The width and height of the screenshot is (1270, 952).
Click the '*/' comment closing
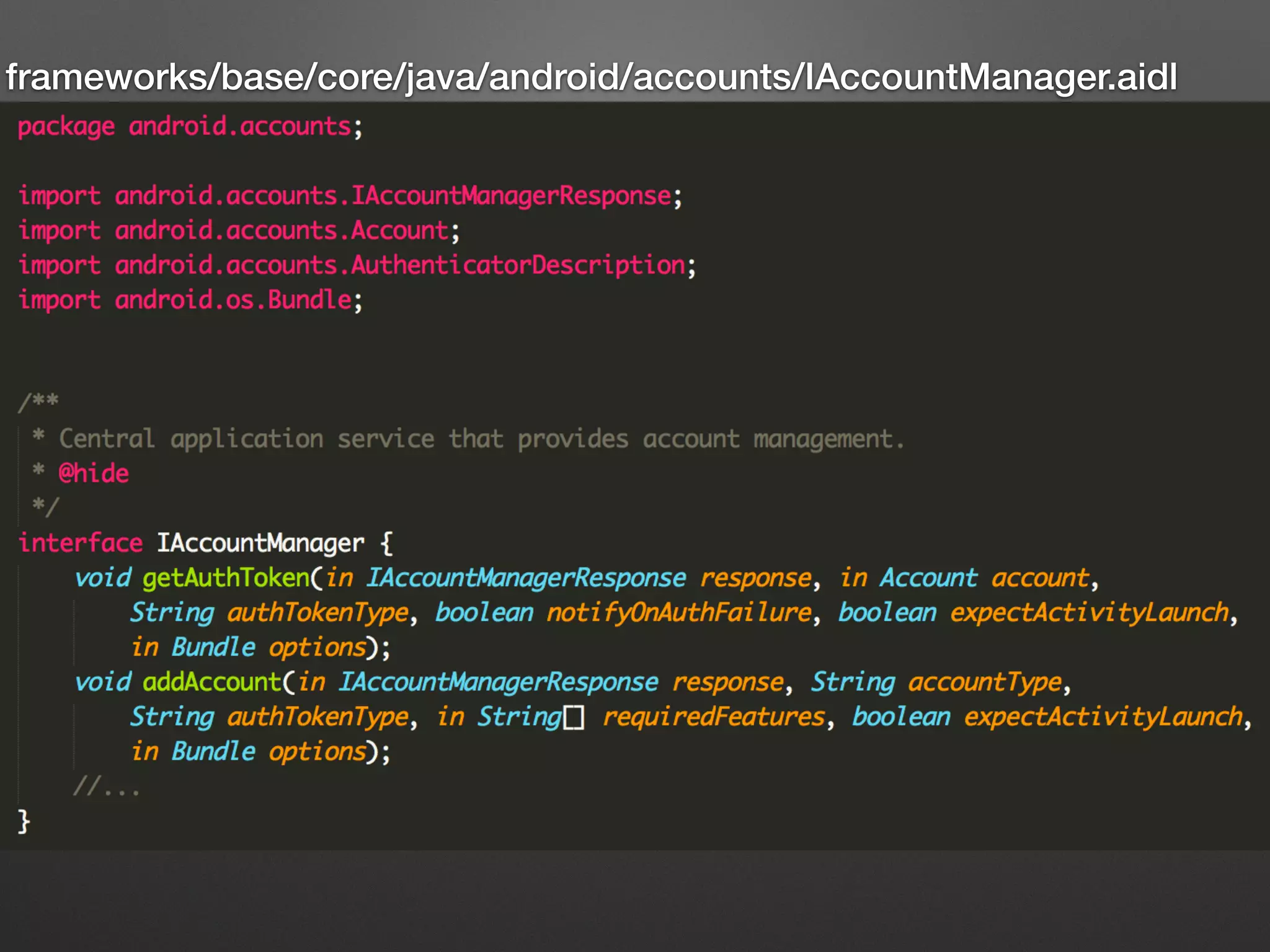(x=45, y=506)
